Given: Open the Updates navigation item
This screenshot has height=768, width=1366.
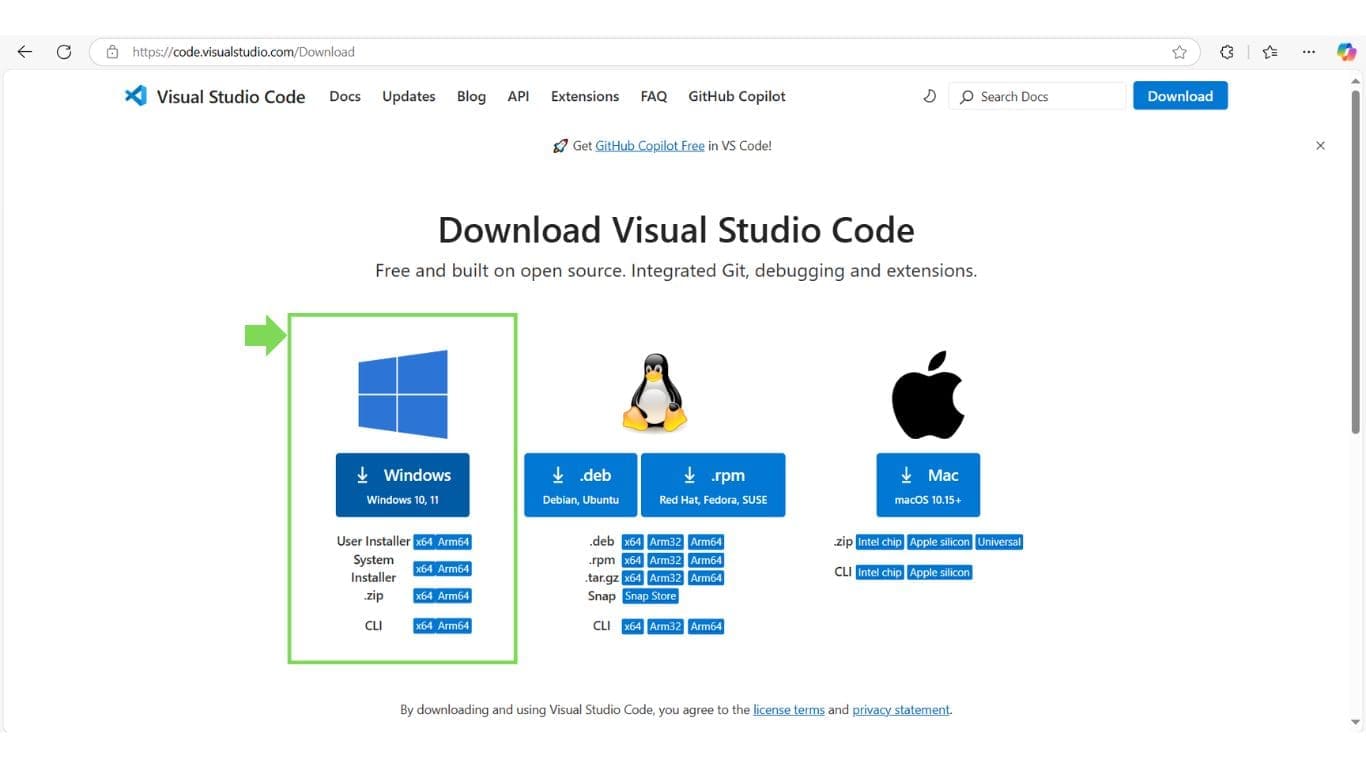Looking at the screenshot, I should point(409,96).
